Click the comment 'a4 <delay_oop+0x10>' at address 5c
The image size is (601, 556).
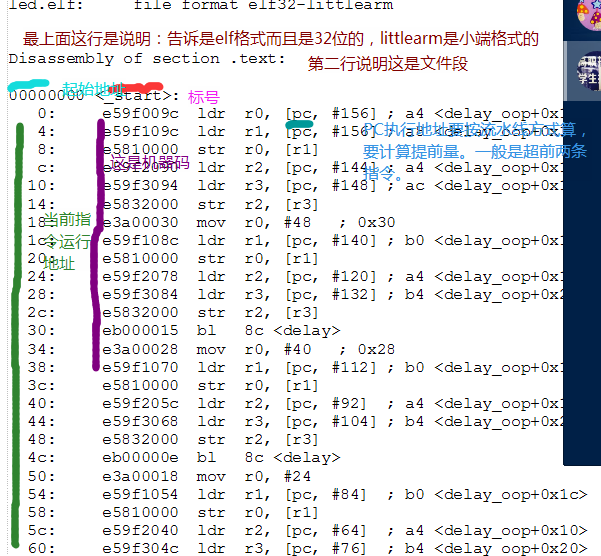click(x=496, y=531)
